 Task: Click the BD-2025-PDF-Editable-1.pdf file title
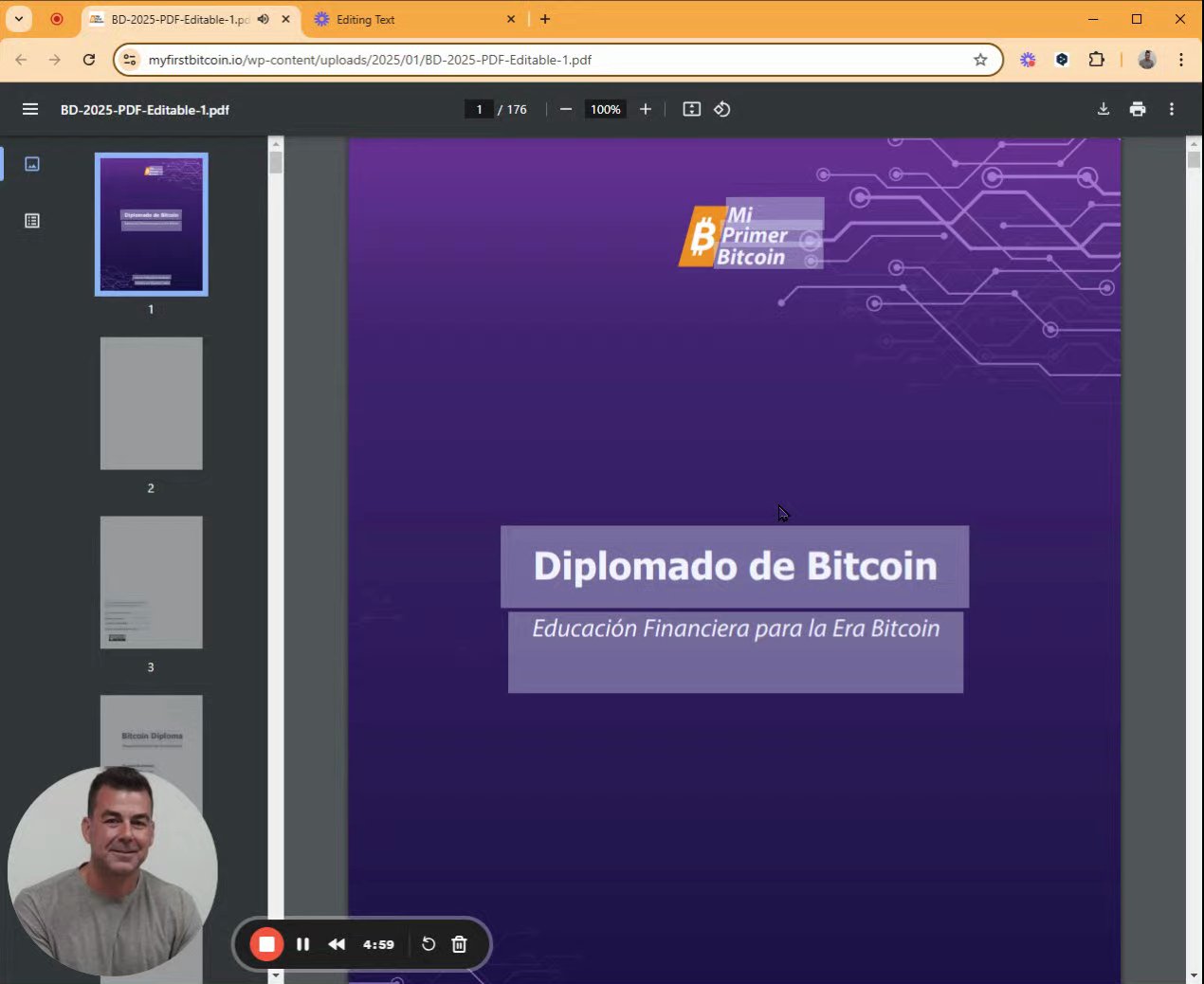coord(145,110)
